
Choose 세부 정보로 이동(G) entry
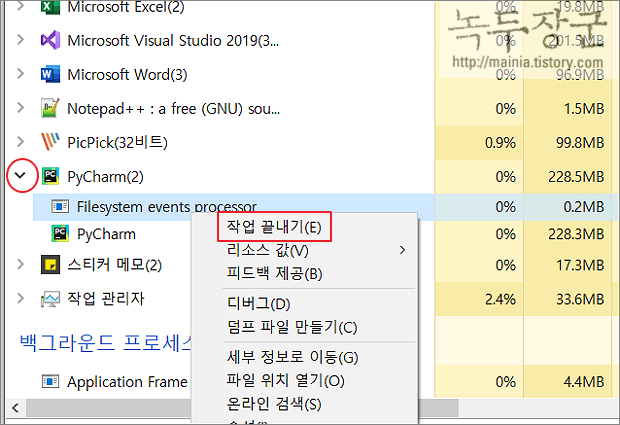[293, 357]
